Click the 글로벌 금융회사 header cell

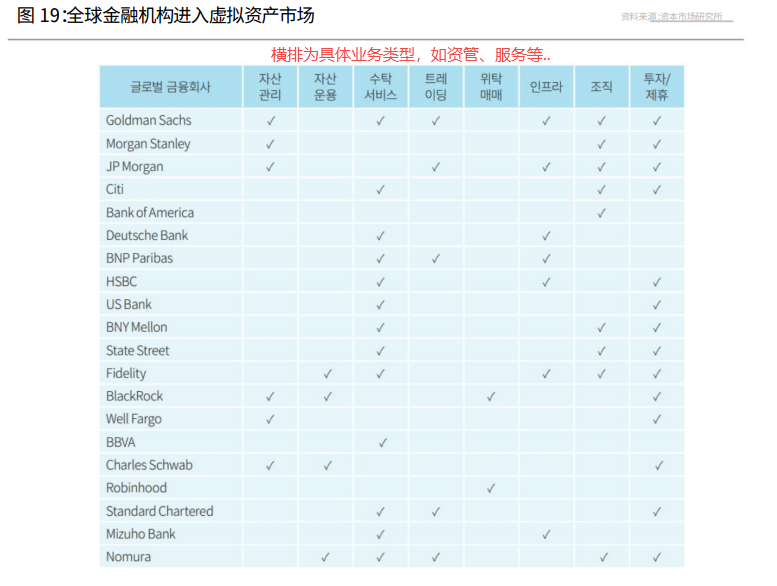tap(170, 87)
